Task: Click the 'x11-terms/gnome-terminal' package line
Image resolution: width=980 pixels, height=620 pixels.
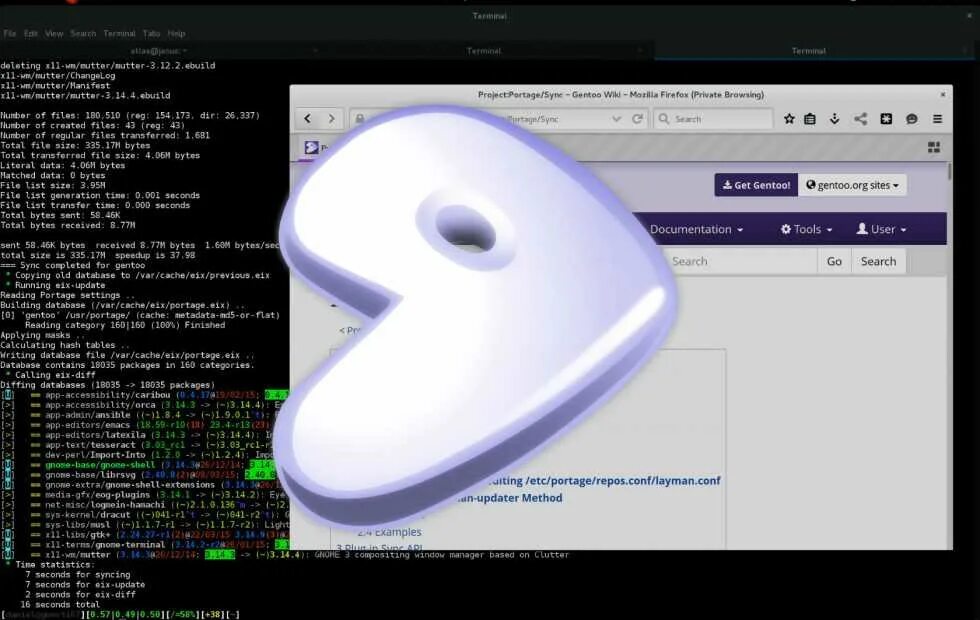Action: point(144,545)
